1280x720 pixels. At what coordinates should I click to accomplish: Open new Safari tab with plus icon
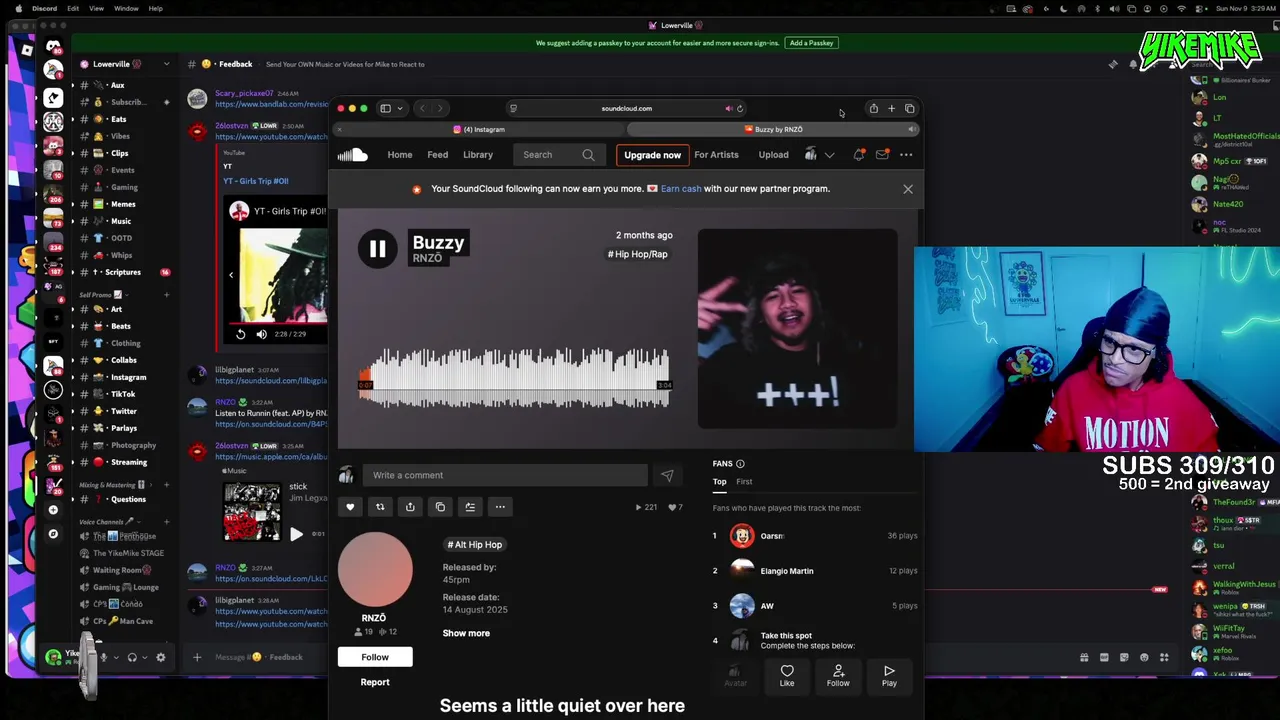click(x=891, y=108)
